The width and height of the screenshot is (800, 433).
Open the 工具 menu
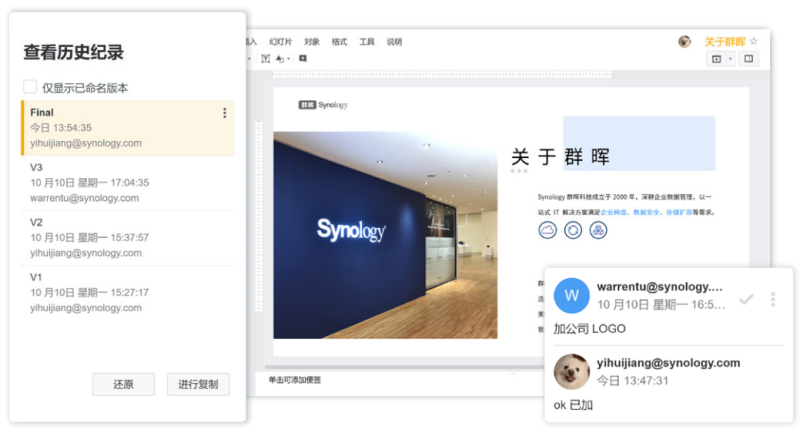[x=366, y=42]
